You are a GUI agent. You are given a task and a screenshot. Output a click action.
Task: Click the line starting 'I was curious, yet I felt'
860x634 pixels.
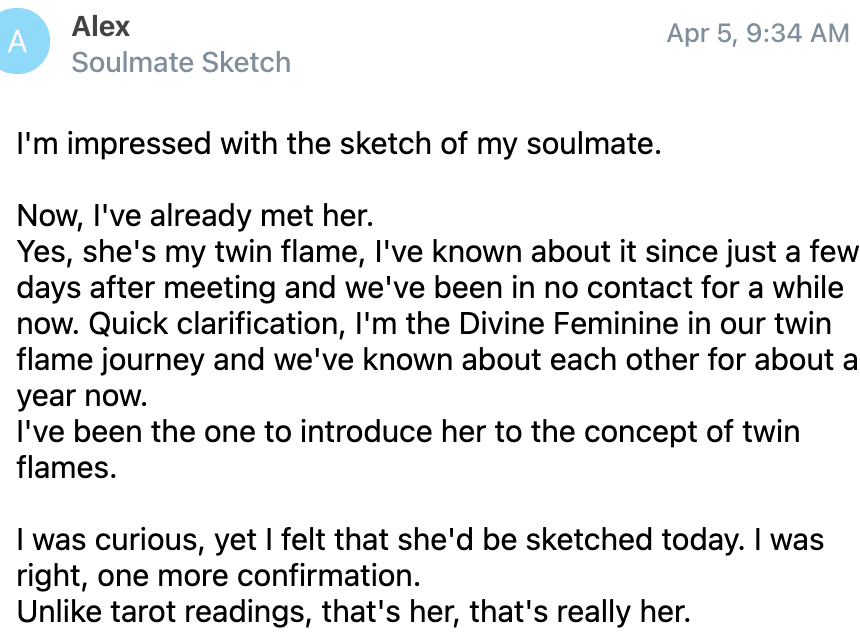point(420,540)
